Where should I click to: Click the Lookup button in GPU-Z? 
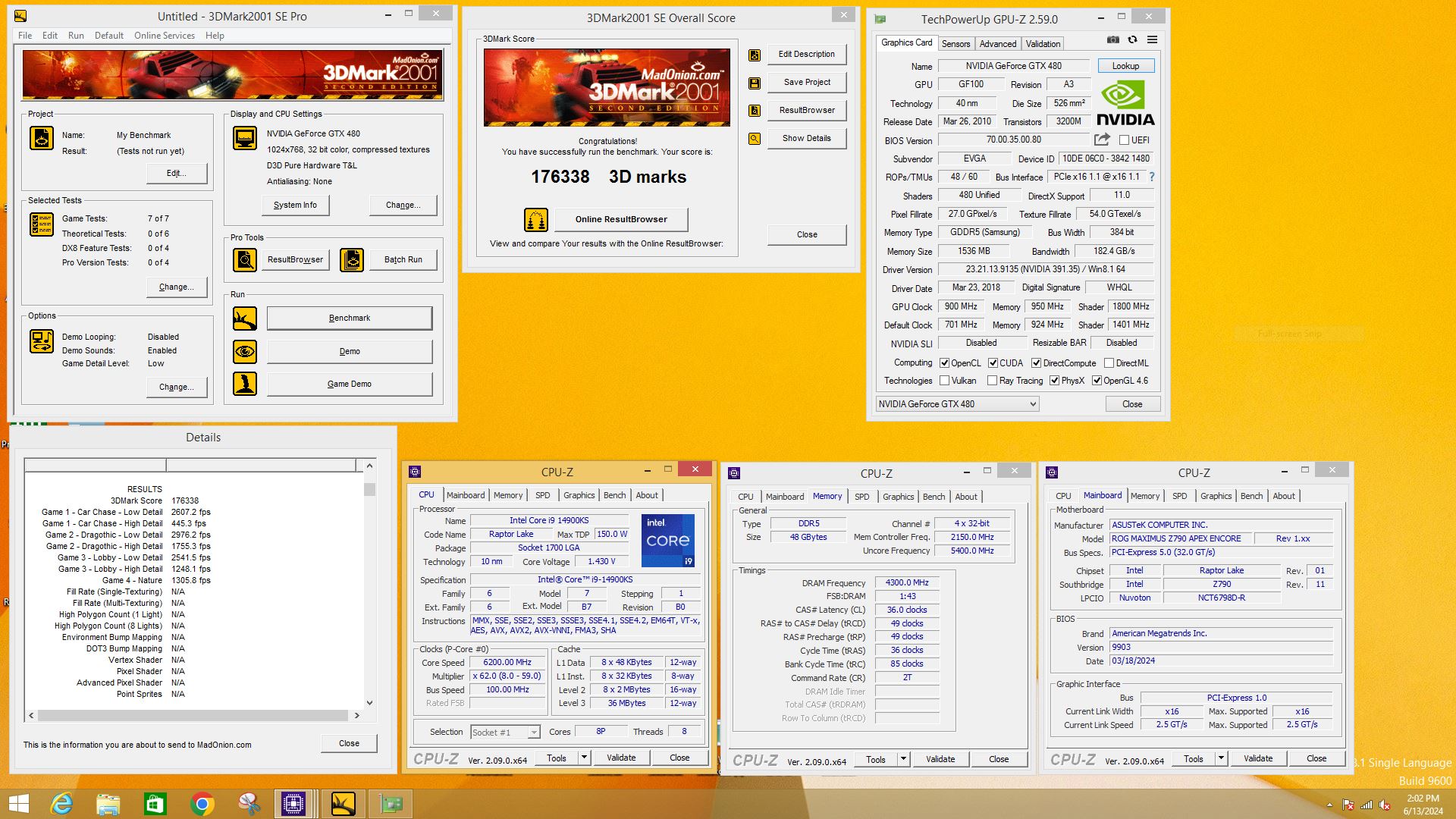(x=1125, y=66)
